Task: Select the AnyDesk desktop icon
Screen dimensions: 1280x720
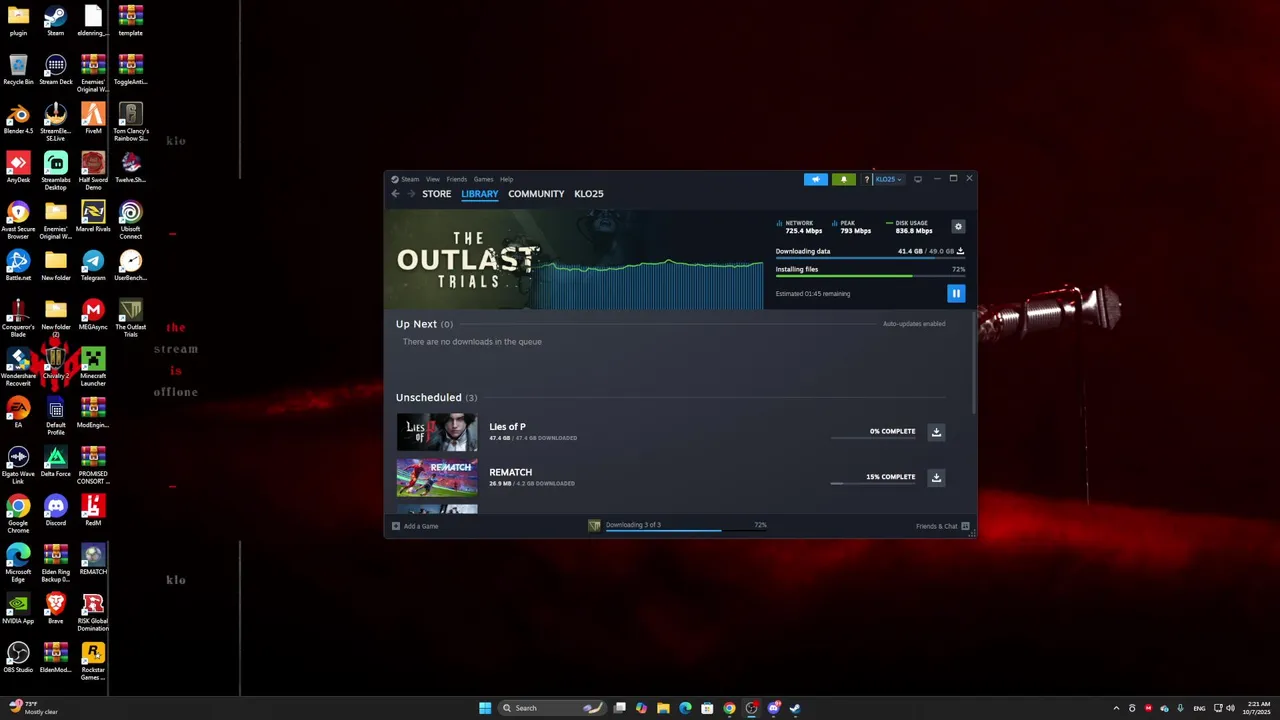Action: pos(18,168)
